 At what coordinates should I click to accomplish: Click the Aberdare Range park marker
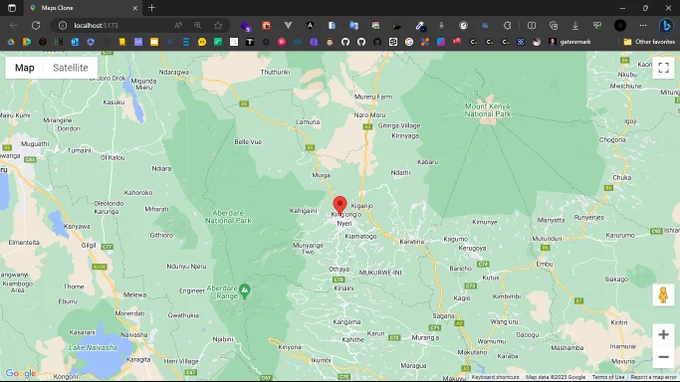pyautogui.click(x=245, y=291)
